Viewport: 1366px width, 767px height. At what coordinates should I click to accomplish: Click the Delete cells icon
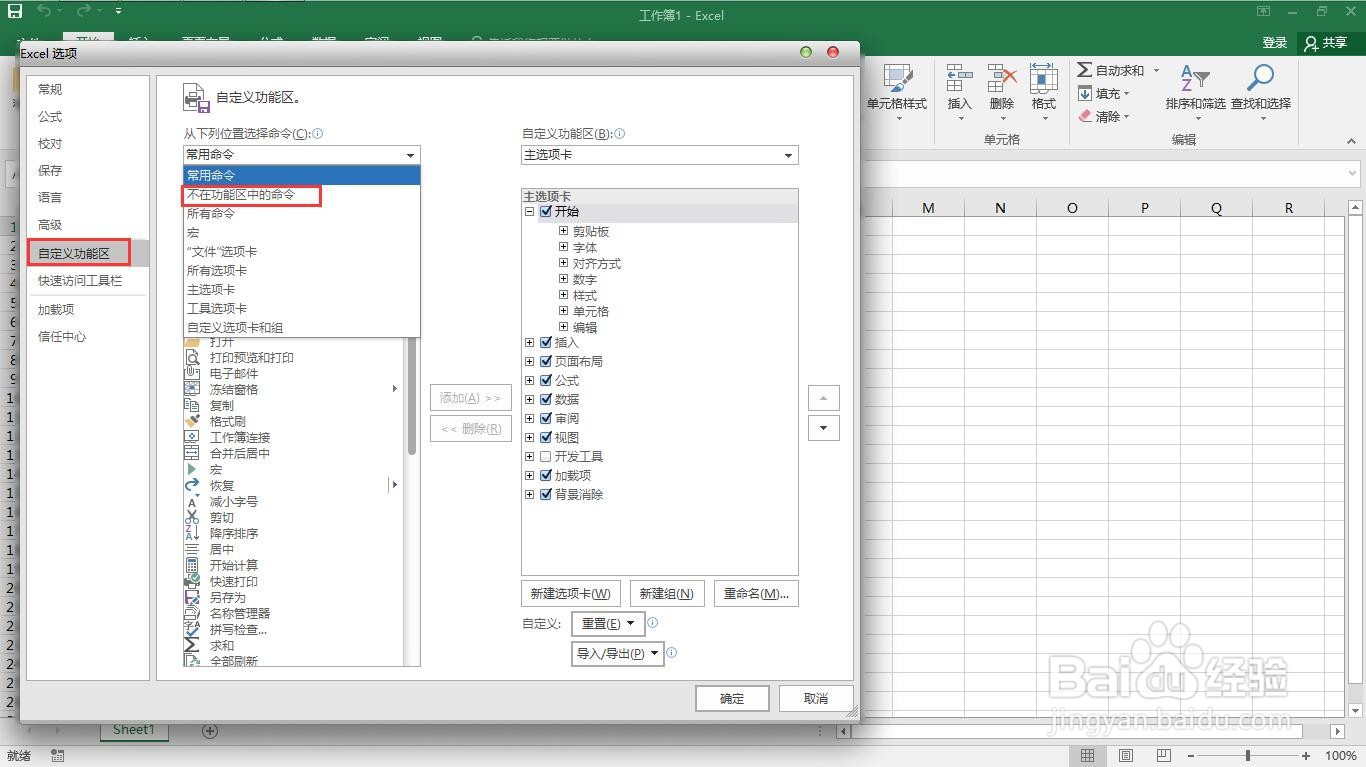pos(1002,79)
